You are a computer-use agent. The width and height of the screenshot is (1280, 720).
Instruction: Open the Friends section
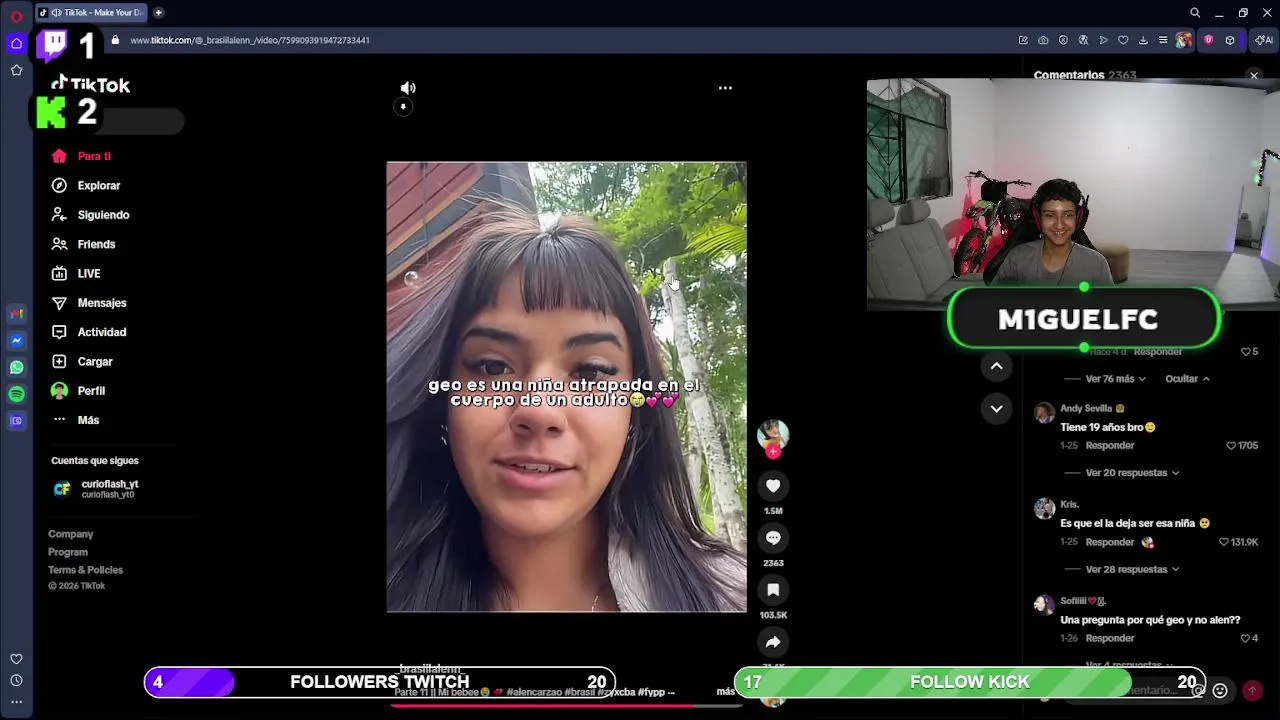point(83,244)
